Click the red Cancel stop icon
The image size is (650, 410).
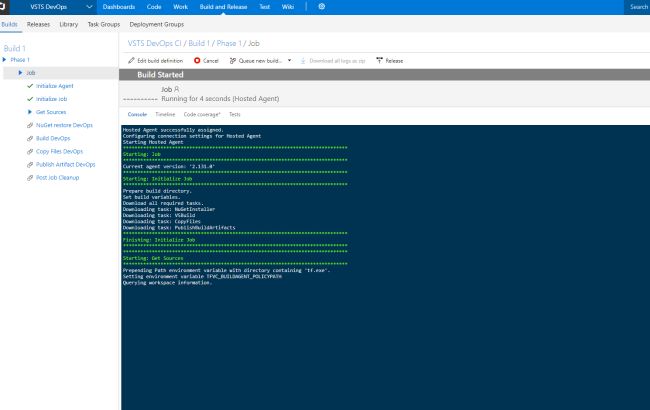[x=197, y=61]
